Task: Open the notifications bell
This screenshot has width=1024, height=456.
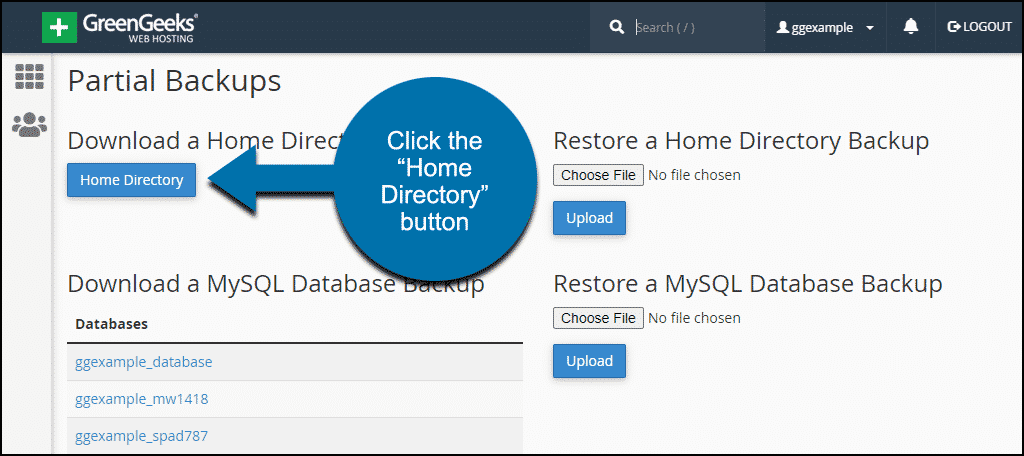Action: tap(910, 27)
